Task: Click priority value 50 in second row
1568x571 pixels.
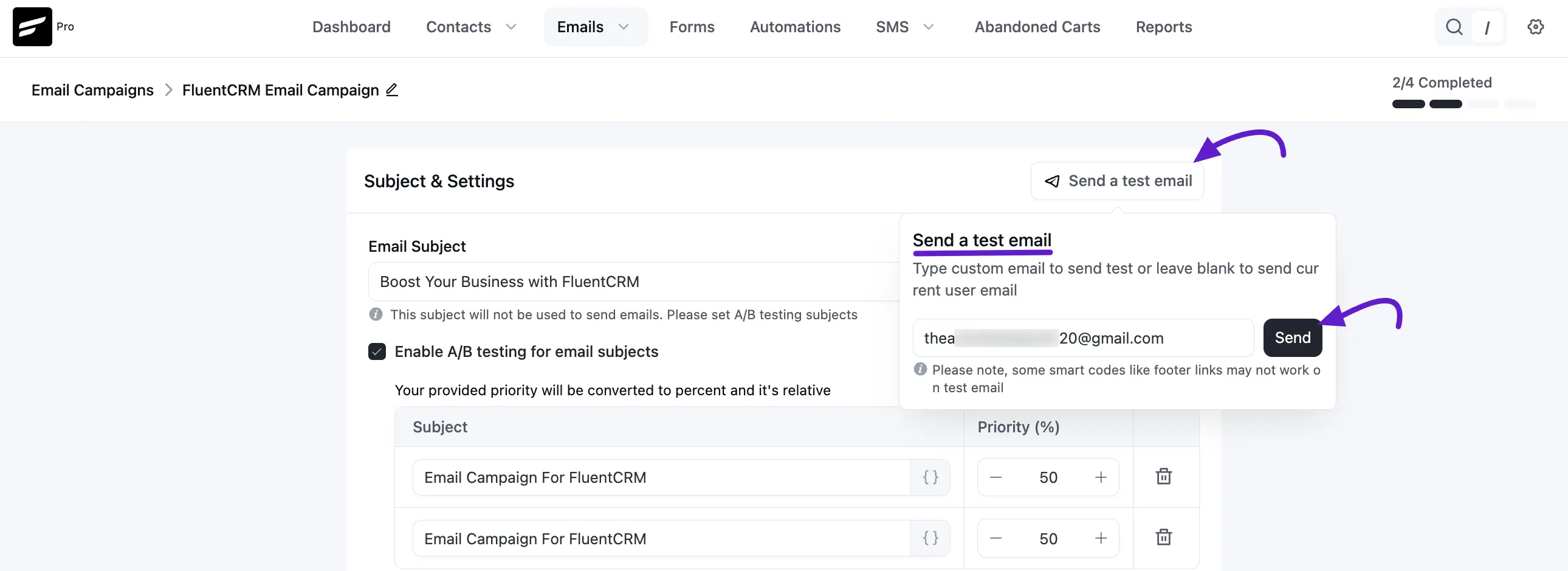Action: click(x=1048, y=538)
